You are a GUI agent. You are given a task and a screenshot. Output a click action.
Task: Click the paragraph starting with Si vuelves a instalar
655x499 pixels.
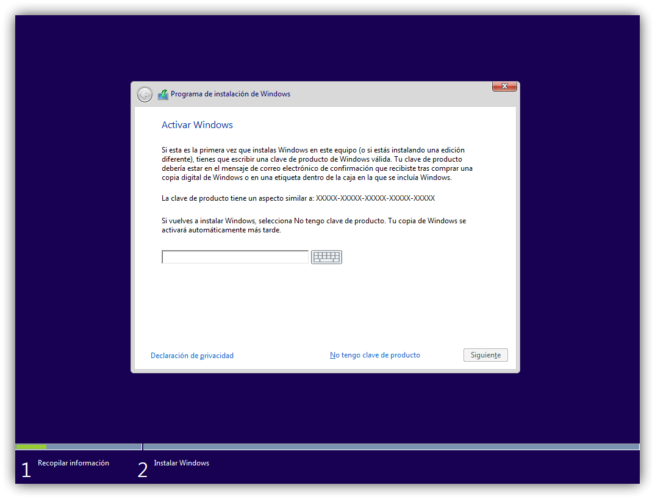[313, 224]
